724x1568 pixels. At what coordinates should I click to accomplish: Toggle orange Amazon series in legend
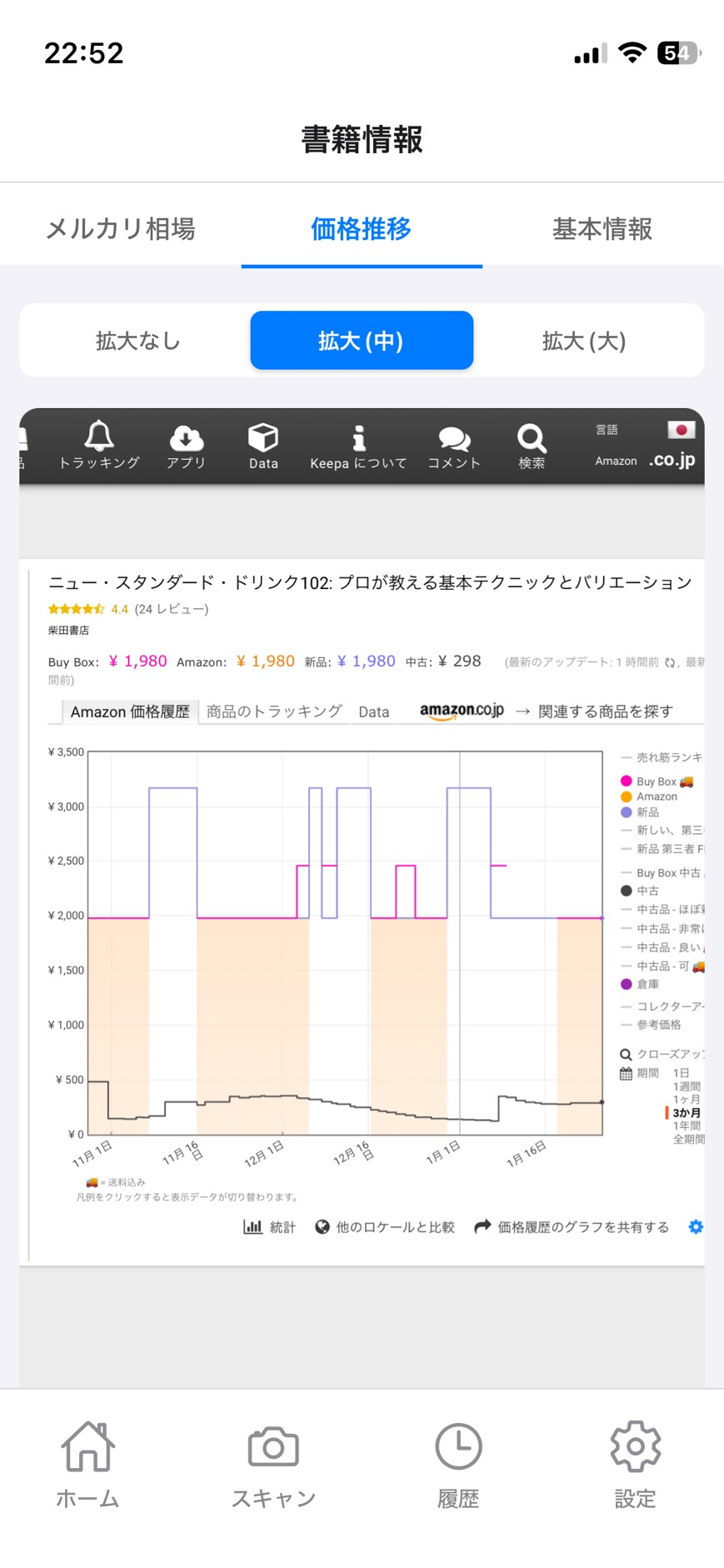click(x=649, y=796)
